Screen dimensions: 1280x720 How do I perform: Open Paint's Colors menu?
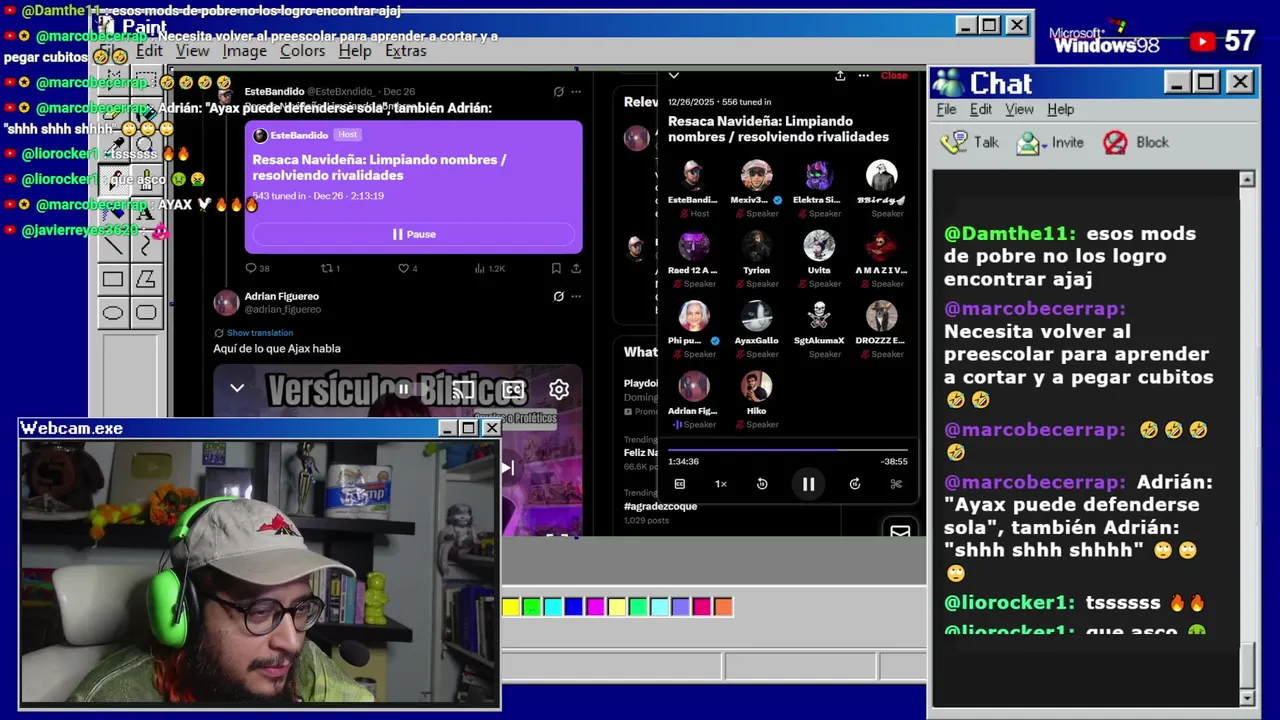[x=302, y=51]
